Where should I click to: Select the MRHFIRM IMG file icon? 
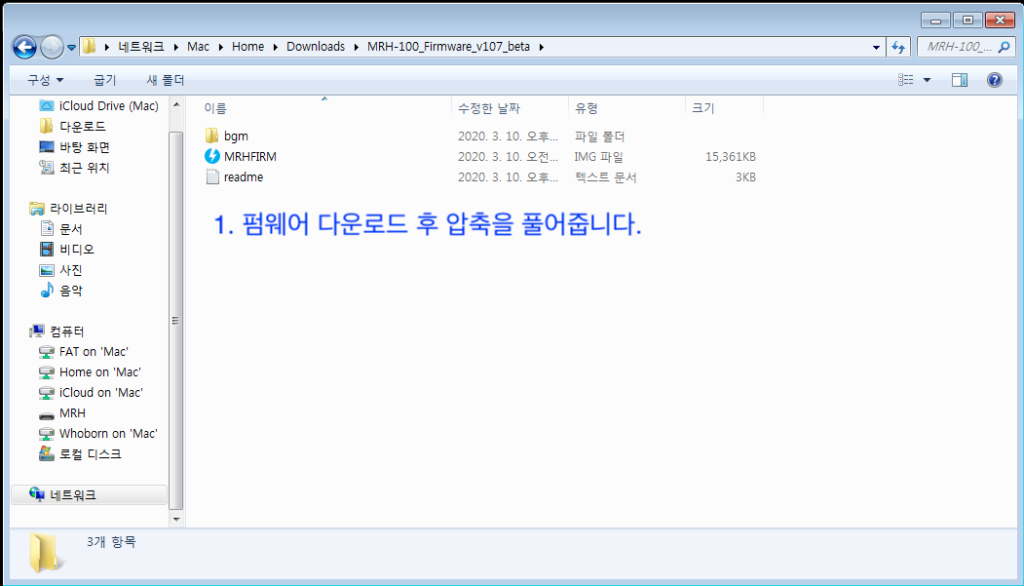tap(212, 157)
